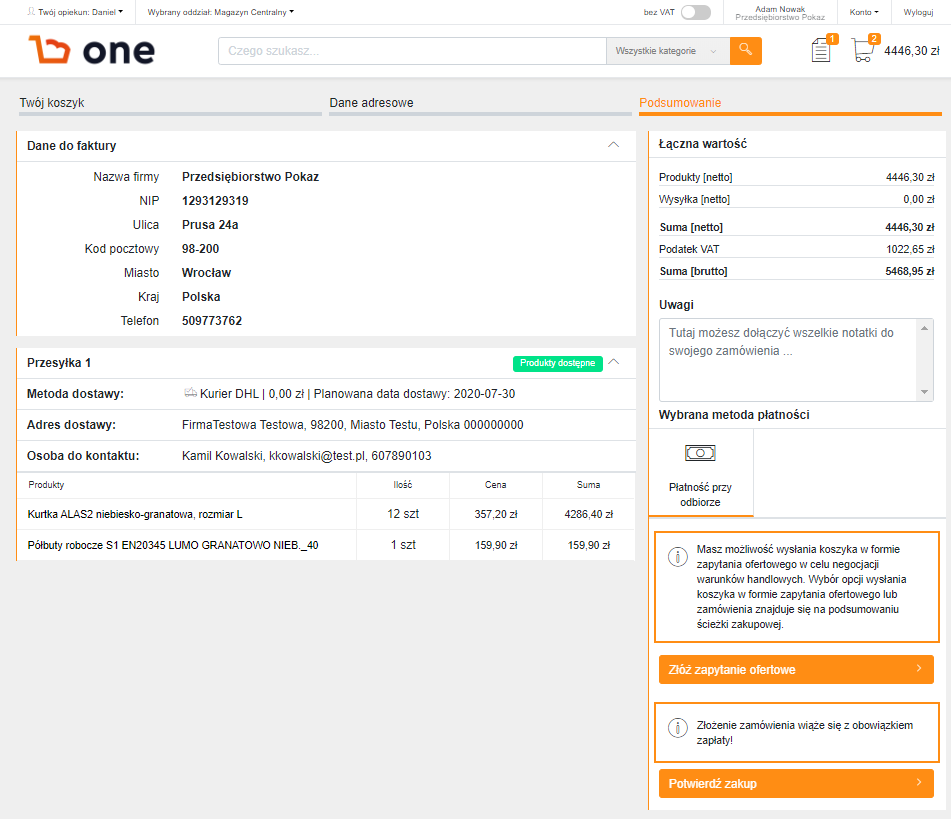Click the cart total 4446,30 zł
The image size is (951, 819).
[x=912, y=51]
